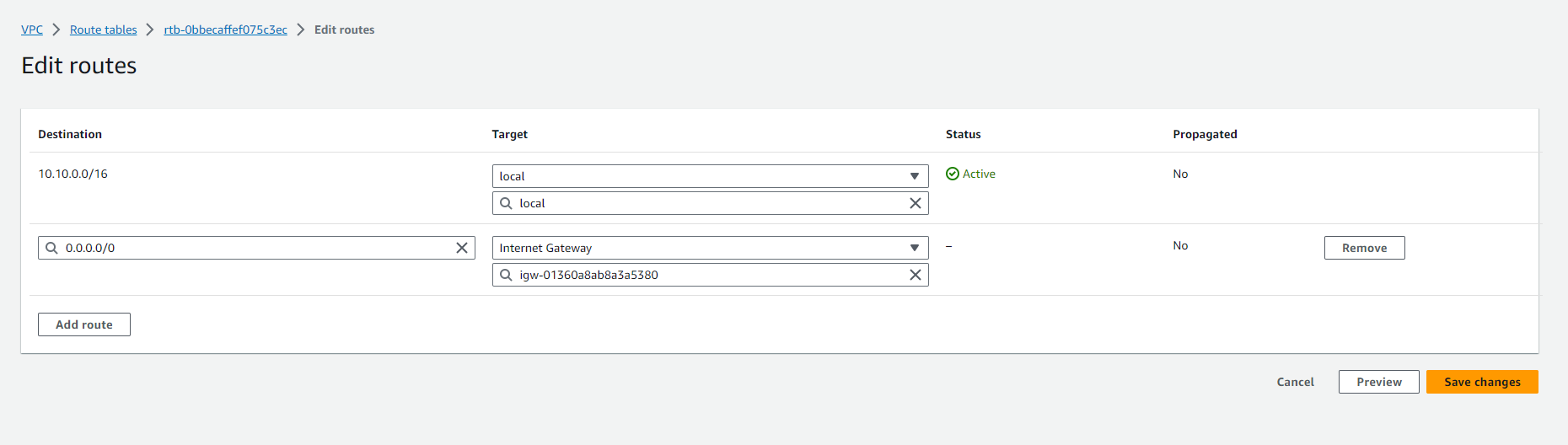The width and height of the screenshot is (1568, 445).
Task: Click search icon in local target field
Action: pyautogui.click(x=506, y=203)
